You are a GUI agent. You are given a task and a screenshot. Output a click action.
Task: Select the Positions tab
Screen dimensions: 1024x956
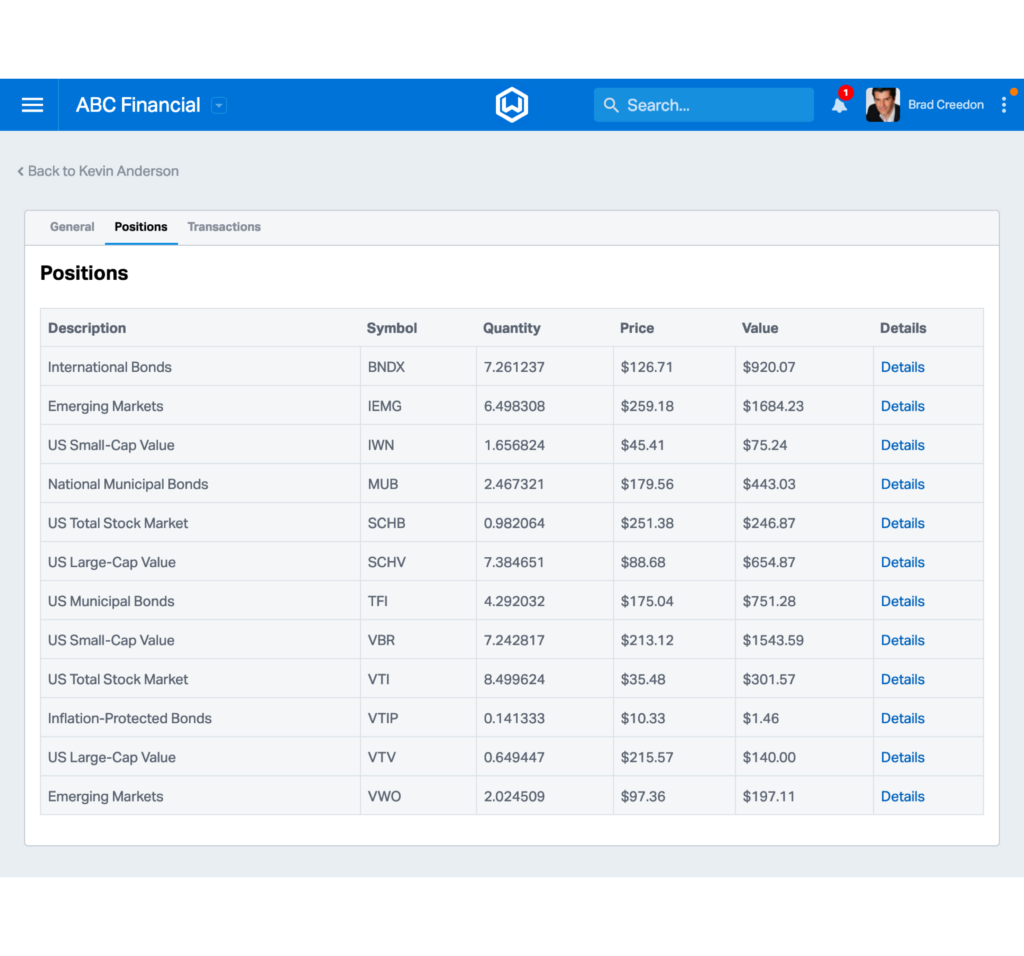140,227
